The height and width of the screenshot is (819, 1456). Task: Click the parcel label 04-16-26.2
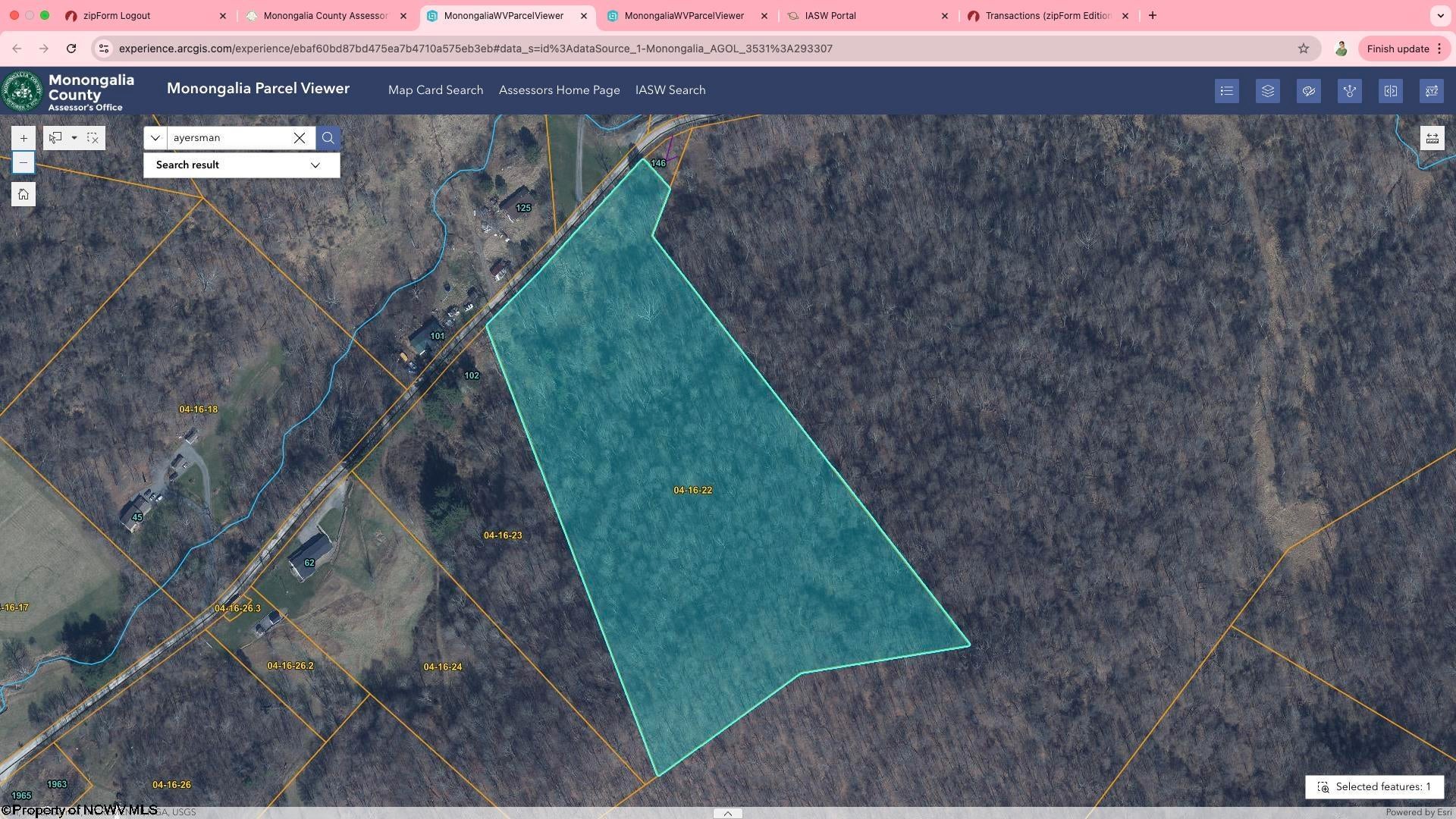290,666
